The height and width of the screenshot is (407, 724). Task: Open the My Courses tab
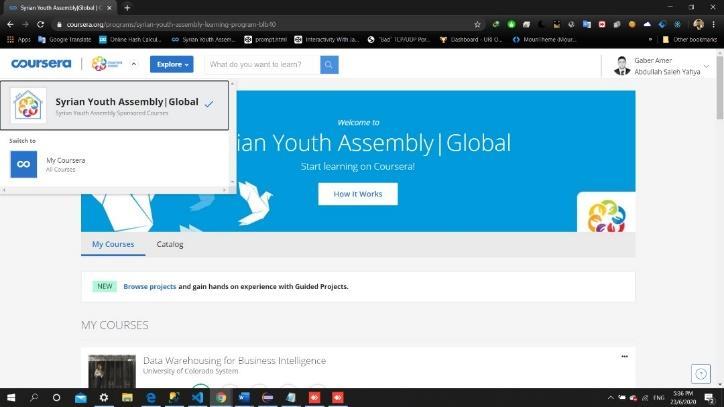pyautogui.click(x=113, y=244)
